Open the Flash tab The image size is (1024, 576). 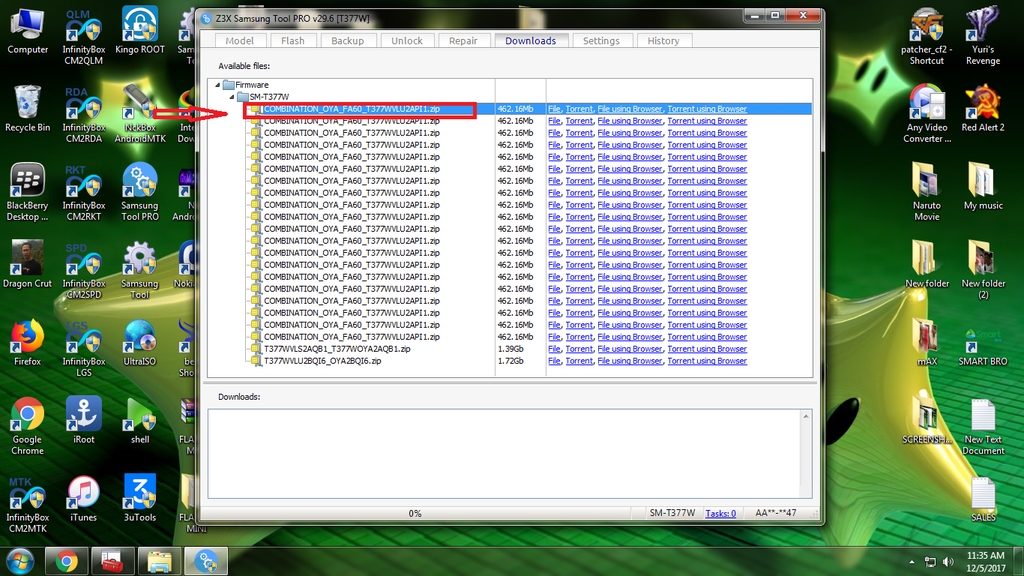[x=293, y=41]
